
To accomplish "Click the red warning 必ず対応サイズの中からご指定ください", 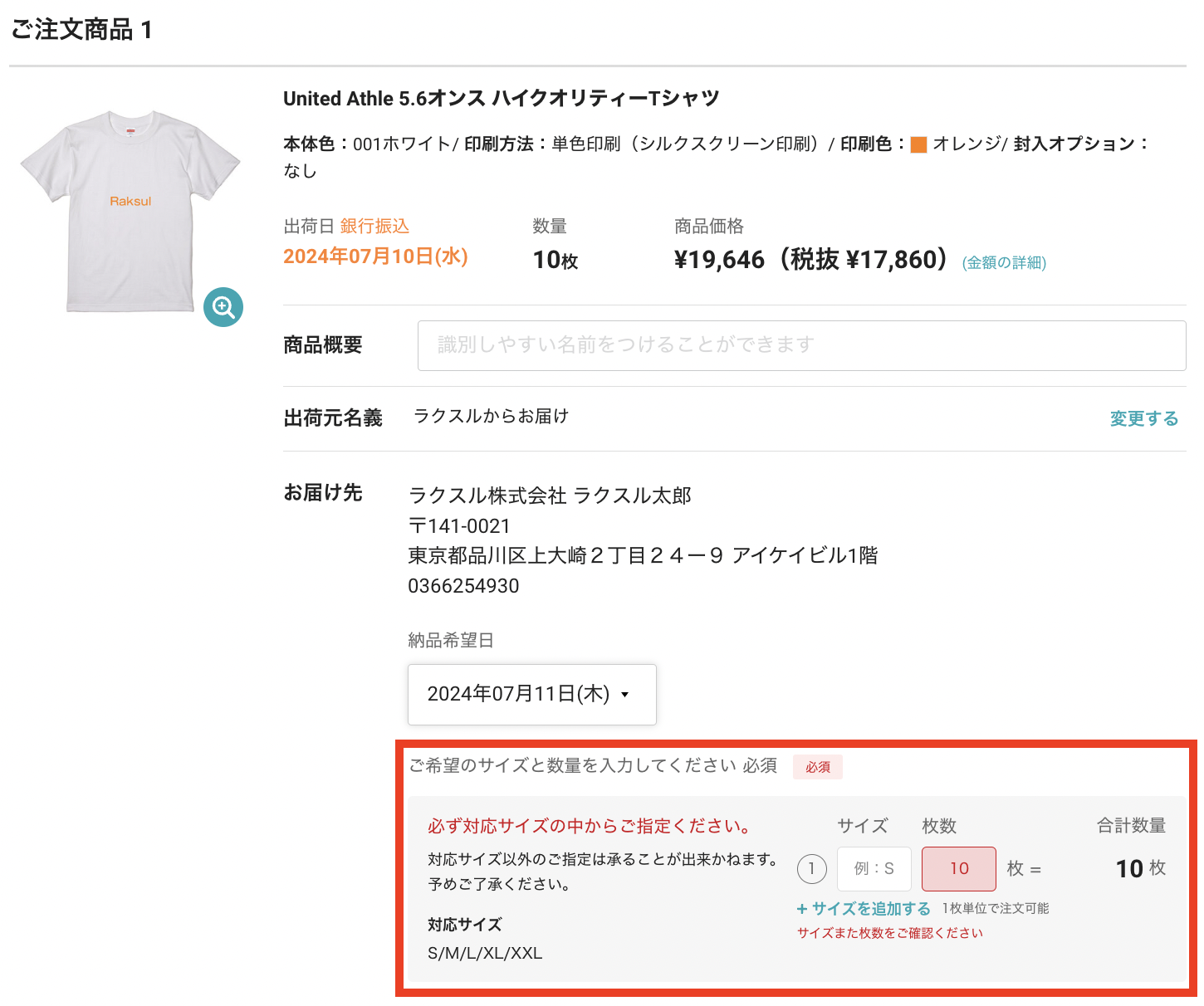I will [590, 826].
